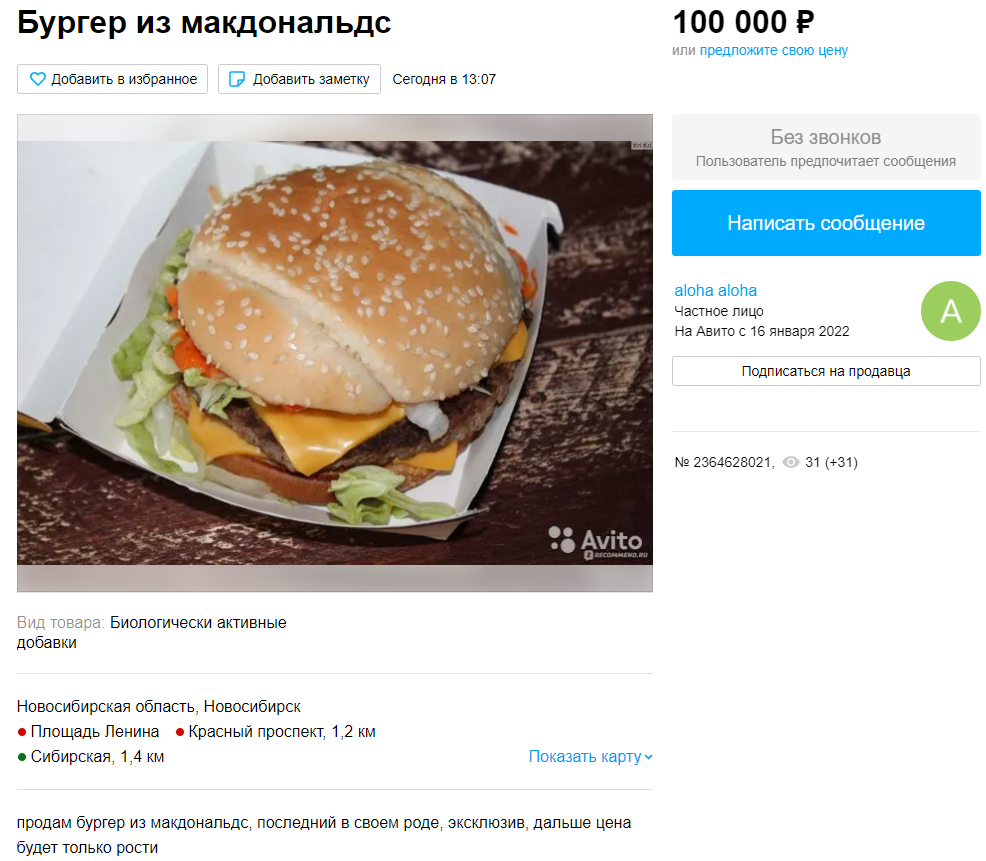Viewport: 986px width, 861px height.
Task: Subscribe via Подписаться на продавца button
Action: (x=826, y=371)
